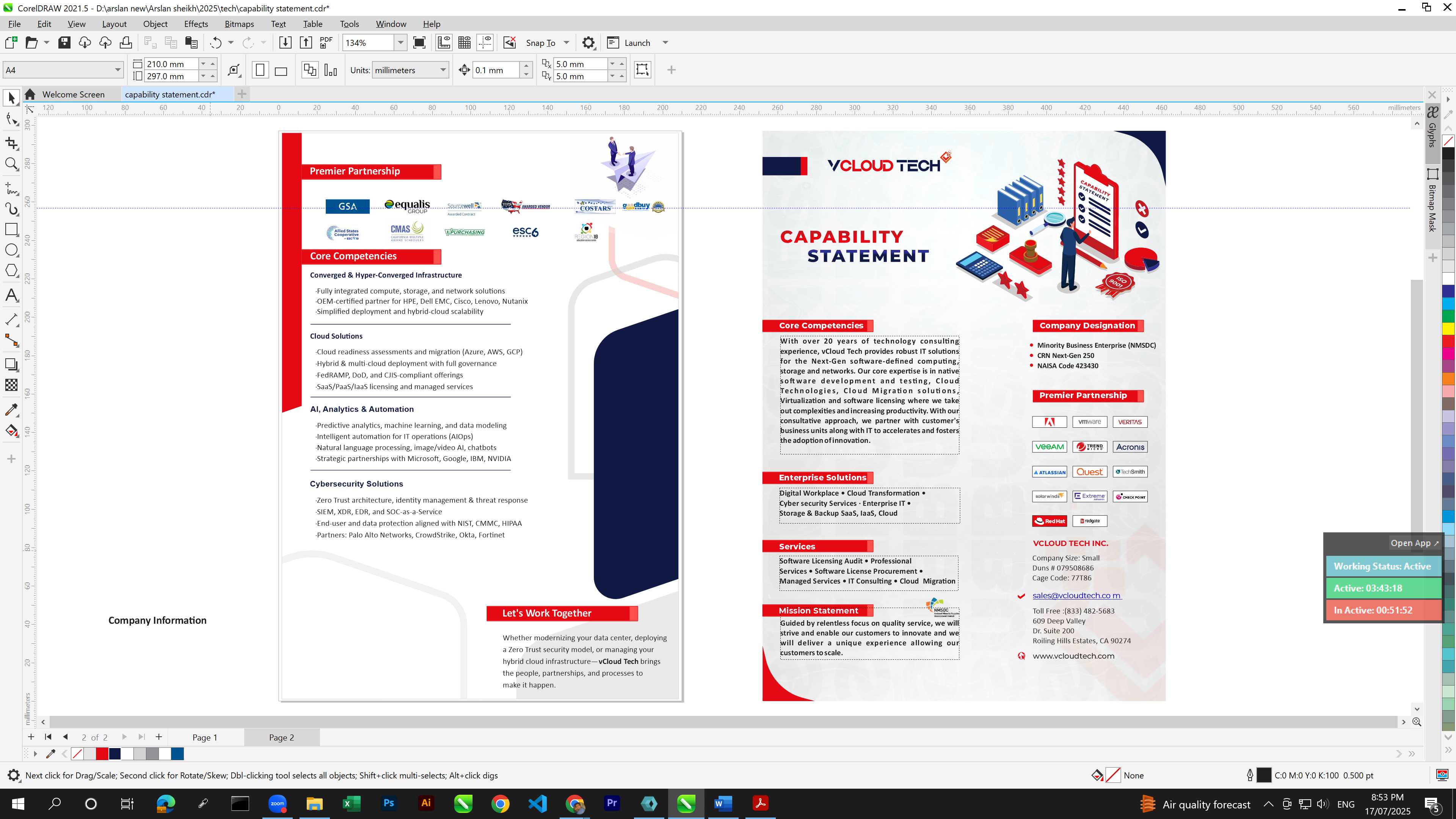Publish to PDF
This screenshot has height=819, width=1456.
(326, 42)
